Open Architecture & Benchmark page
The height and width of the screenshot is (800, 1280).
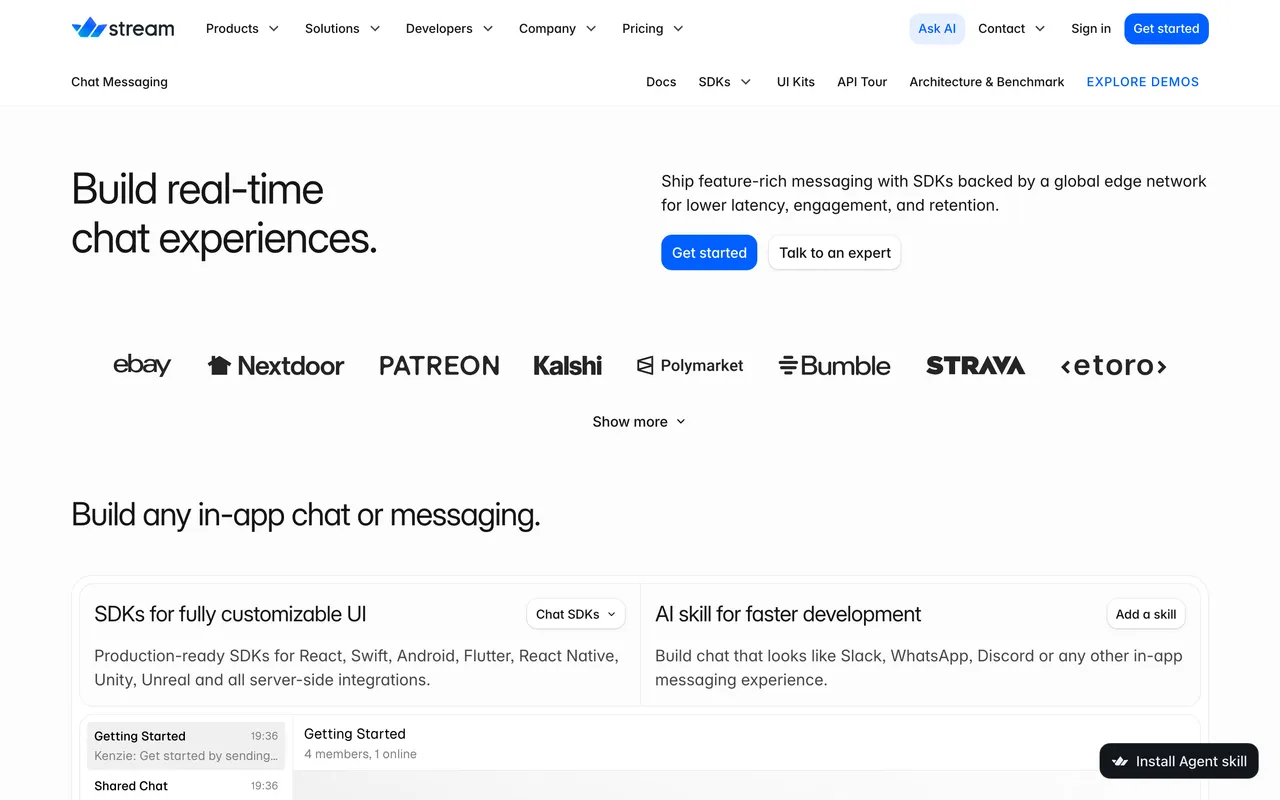point(987,82)
